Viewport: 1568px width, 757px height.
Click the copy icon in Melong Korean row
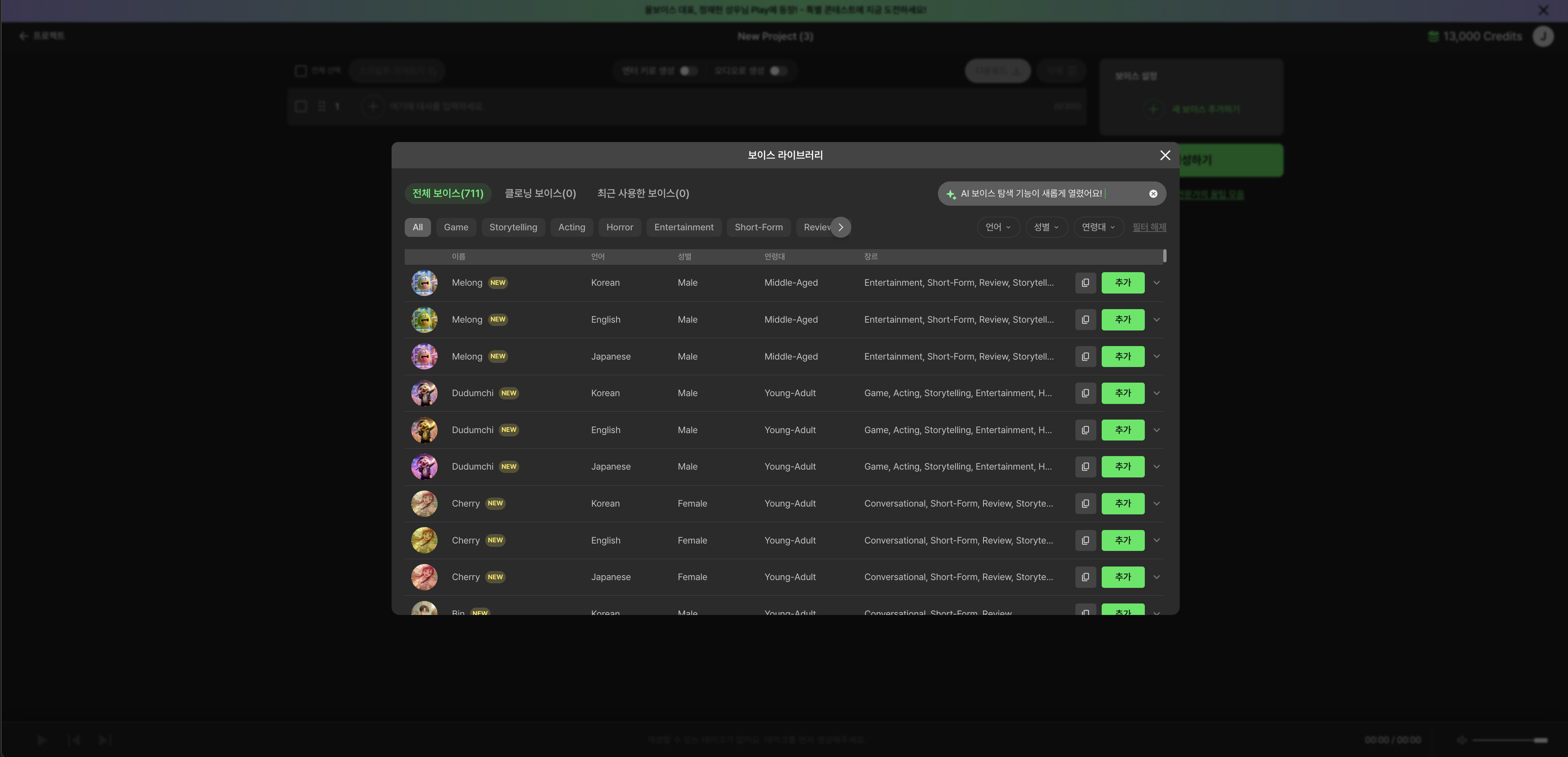[1085, 282]
